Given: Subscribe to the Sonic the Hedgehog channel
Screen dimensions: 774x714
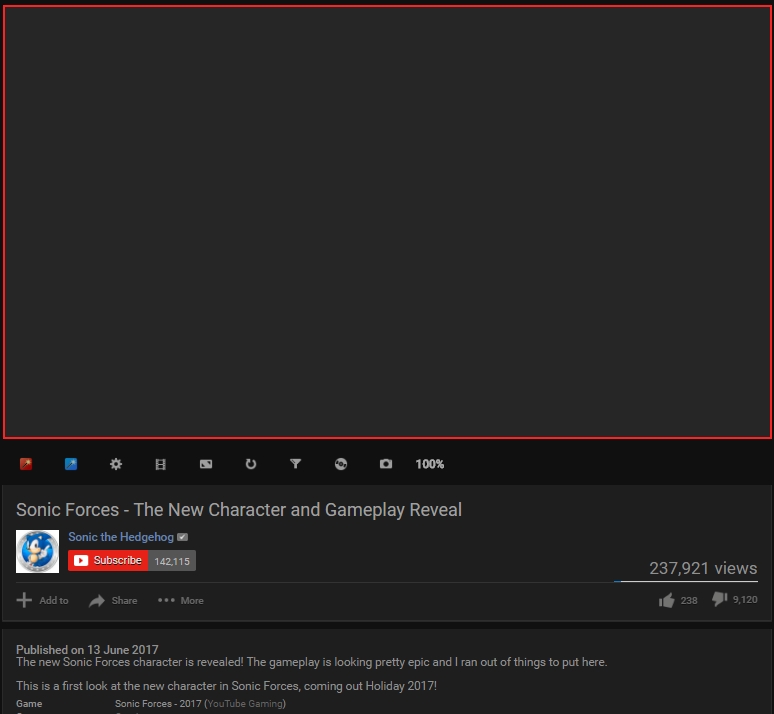Looking at the screenshot, I should [x=108, y=560].
